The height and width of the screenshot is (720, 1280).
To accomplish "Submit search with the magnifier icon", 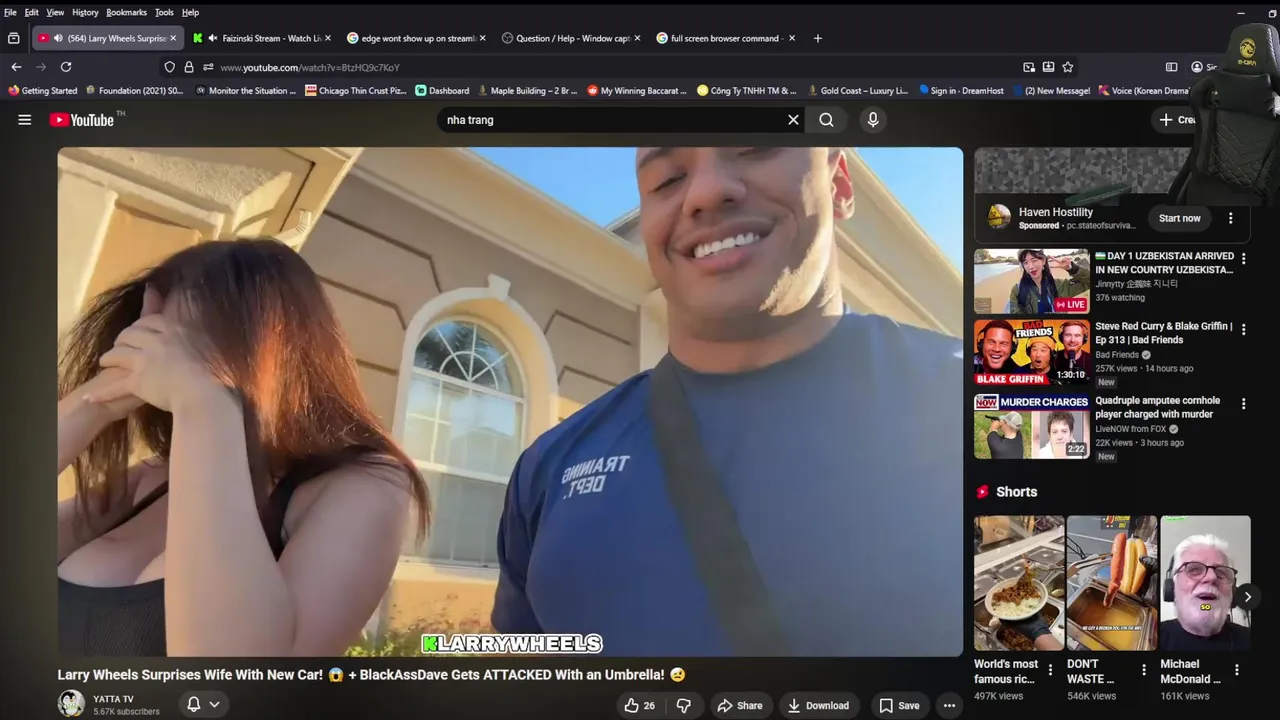I will (826, 120).
